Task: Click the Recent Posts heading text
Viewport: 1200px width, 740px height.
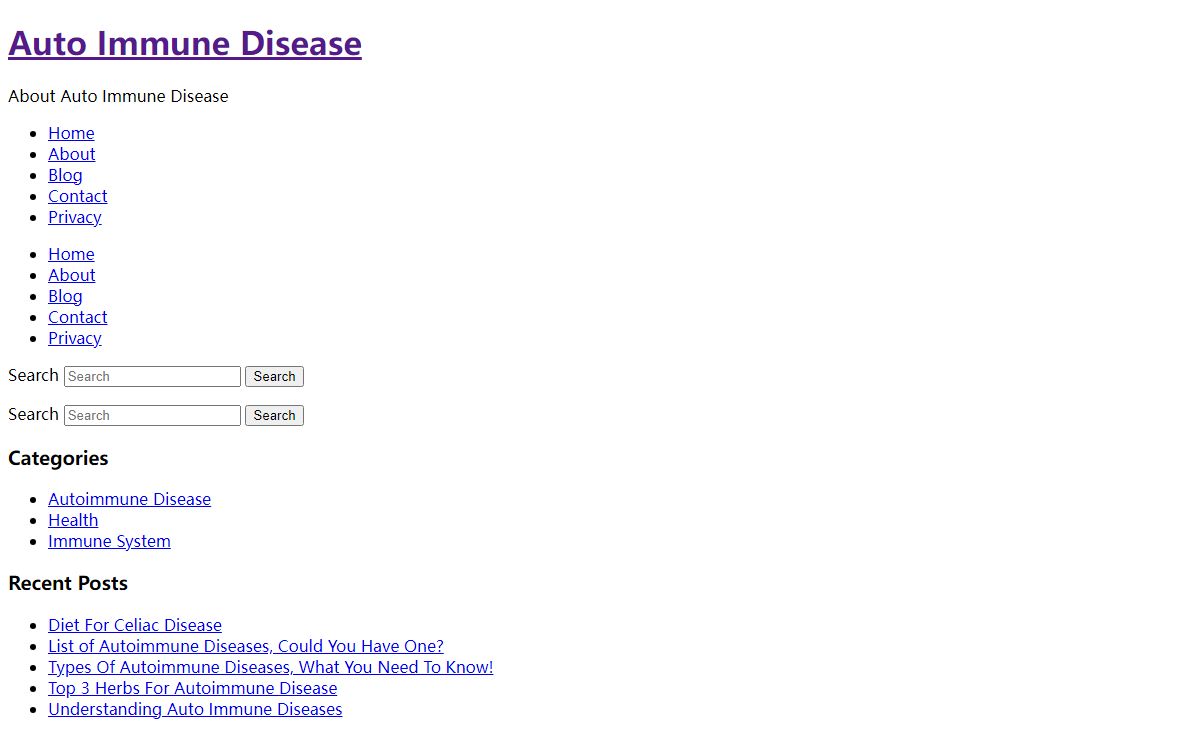Action: click(68, 583)
